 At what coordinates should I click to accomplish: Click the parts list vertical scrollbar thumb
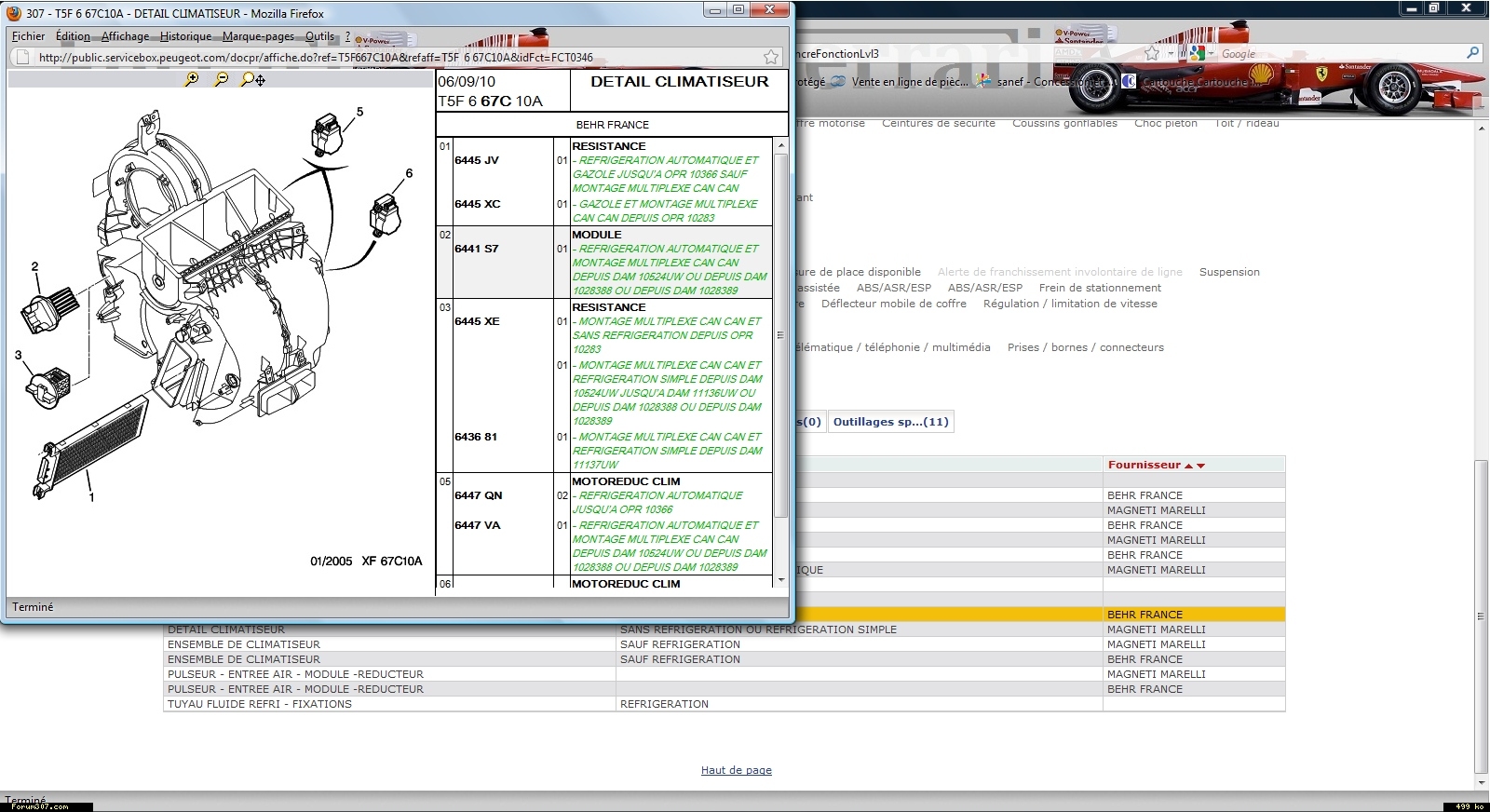click(781, 334)
